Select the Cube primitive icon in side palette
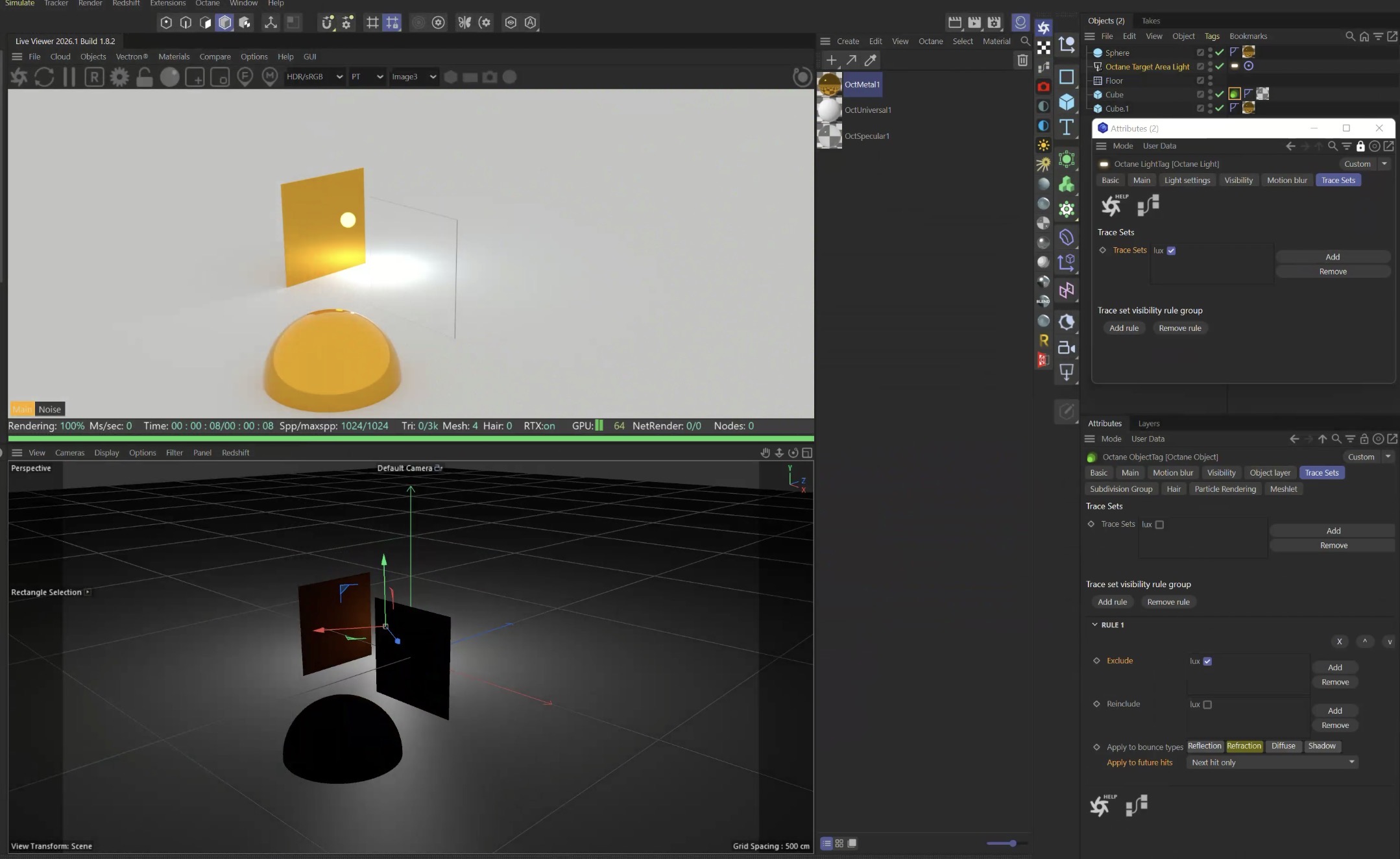1400x859 pixels. coord(1067,102)
